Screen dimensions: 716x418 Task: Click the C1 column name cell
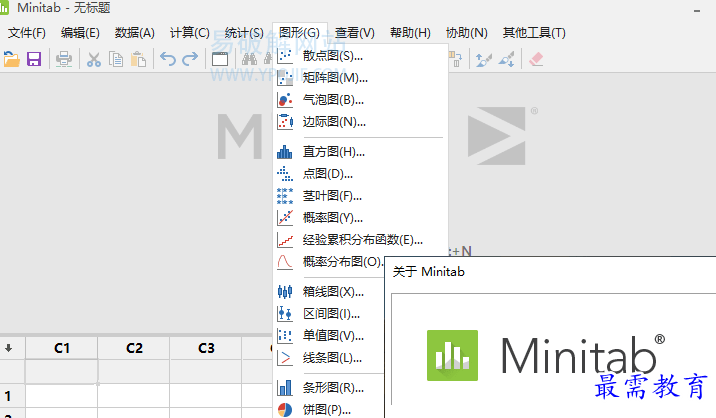[x=62, y=371]
